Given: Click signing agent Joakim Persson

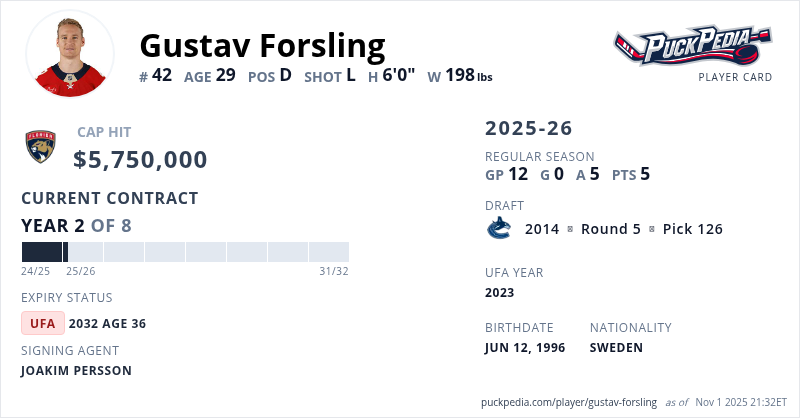Looking at the screenshot, I should click(x=76, y=371).
